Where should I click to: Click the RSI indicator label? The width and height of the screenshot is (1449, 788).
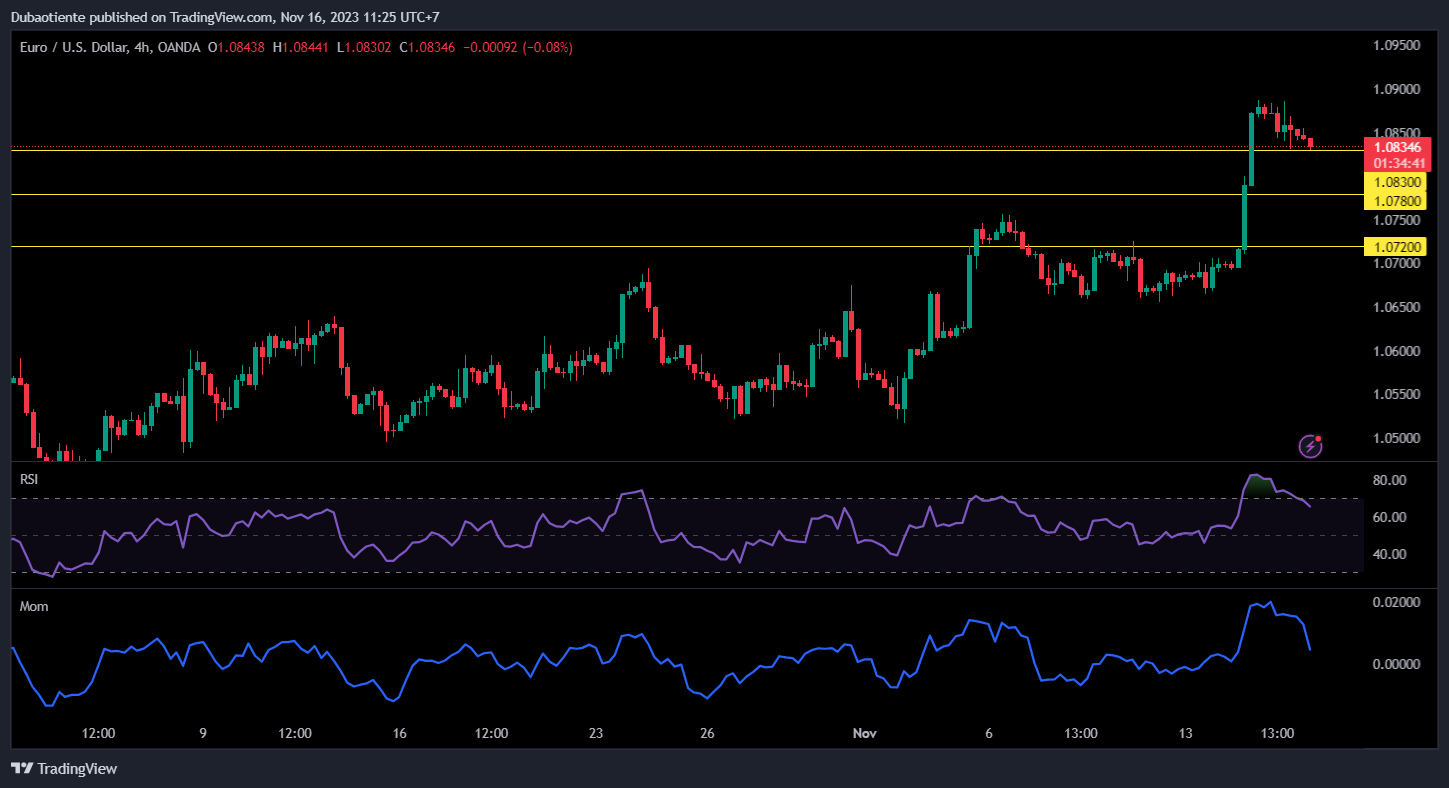point(29,480)
